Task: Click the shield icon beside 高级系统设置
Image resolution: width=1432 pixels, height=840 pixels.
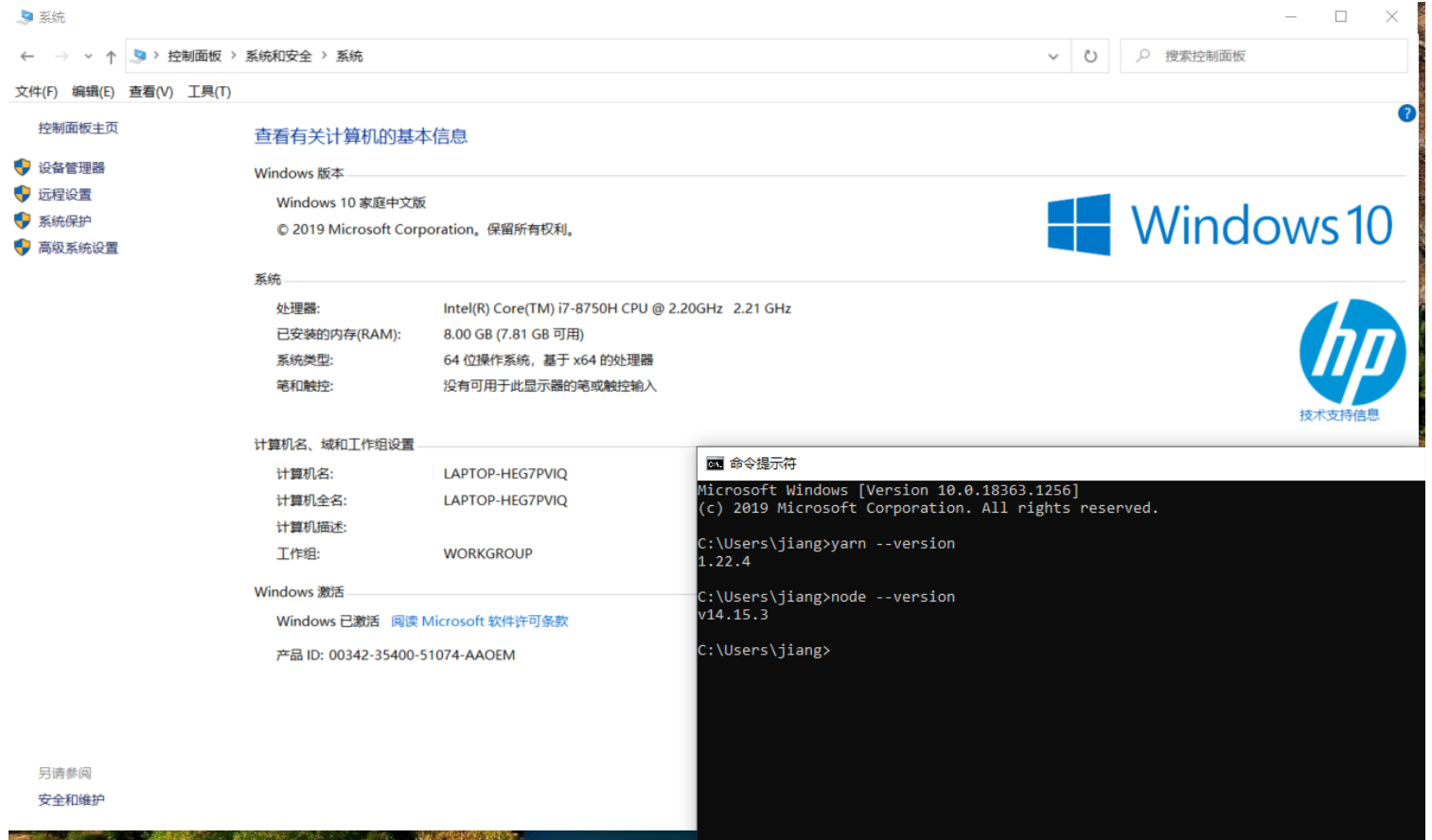Action: (x=23, y=247)
